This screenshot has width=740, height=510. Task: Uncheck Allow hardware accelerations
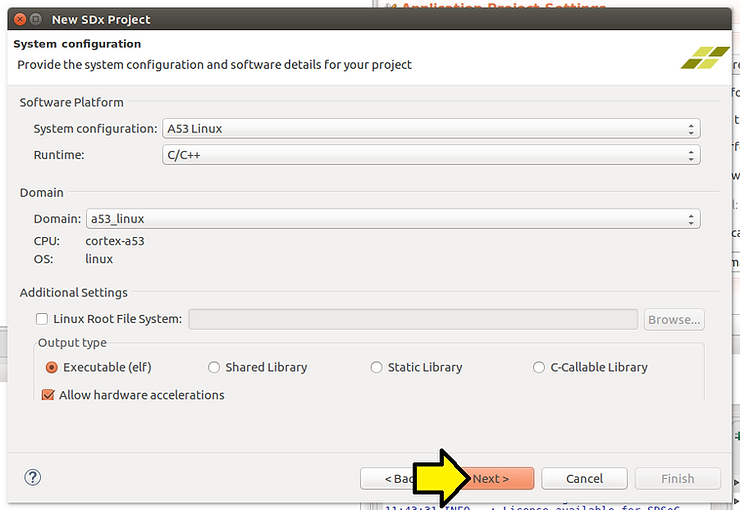[x=48, y=395]
